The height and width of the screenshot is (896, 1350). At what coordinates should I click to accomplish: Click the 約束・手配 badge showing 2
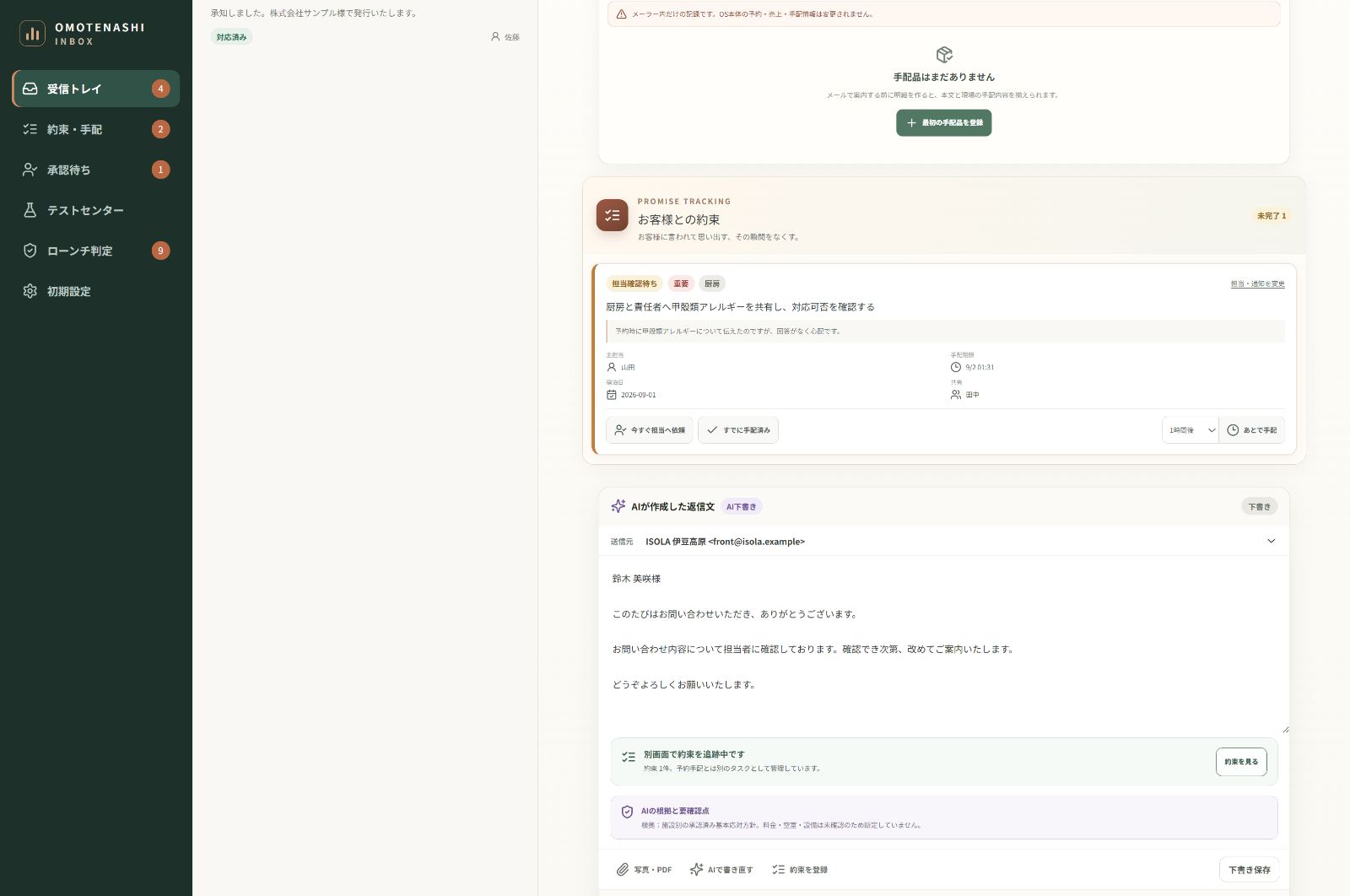(160, 129)
